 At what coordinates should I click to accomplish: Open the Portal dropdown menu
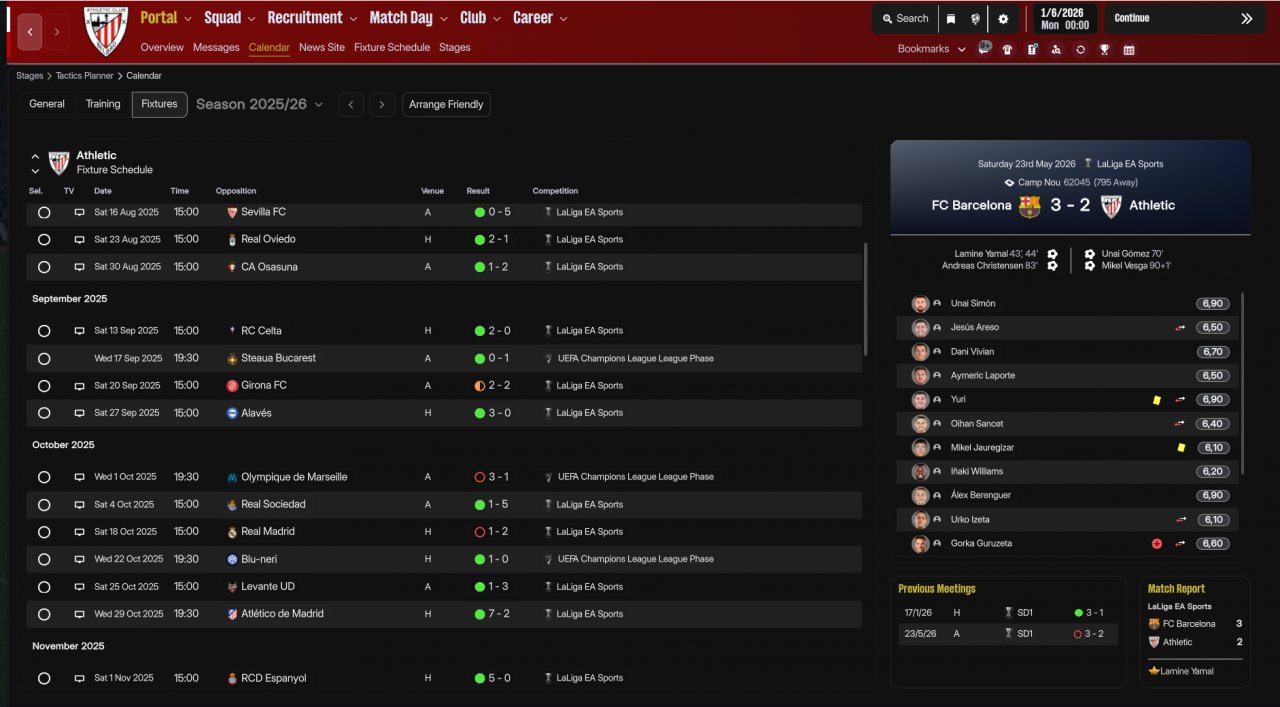[166, 18]
